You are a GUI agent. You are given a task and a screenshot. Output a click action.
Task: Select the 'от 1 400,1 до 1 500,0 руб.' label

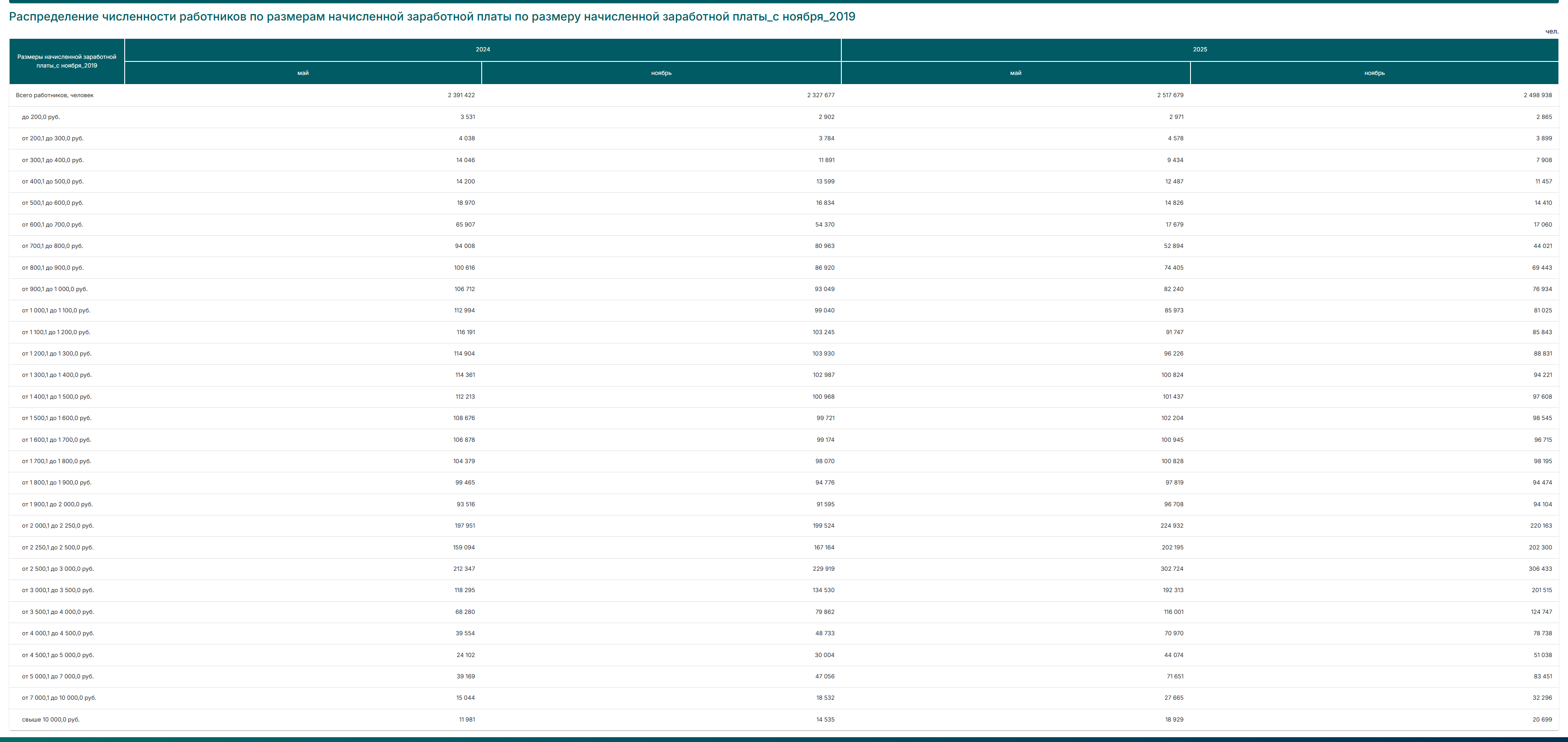tap(57, 396)
